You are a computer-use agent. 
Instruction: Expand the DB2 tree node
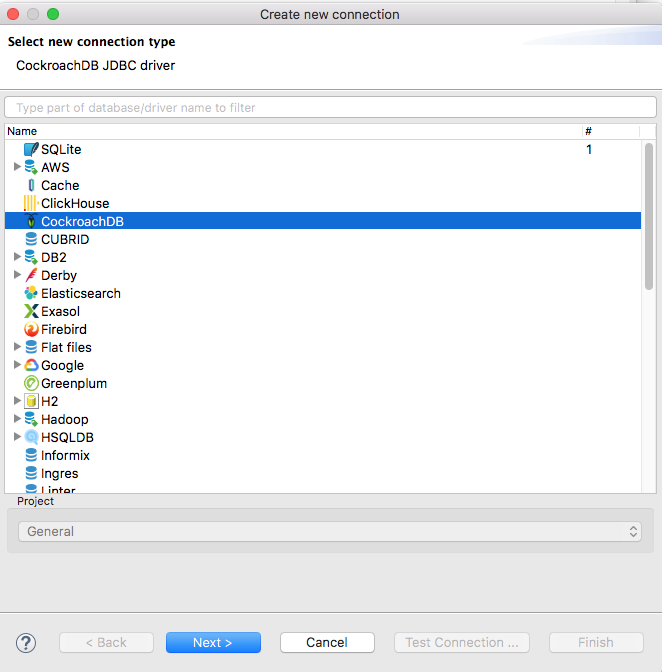pos(17,257)
